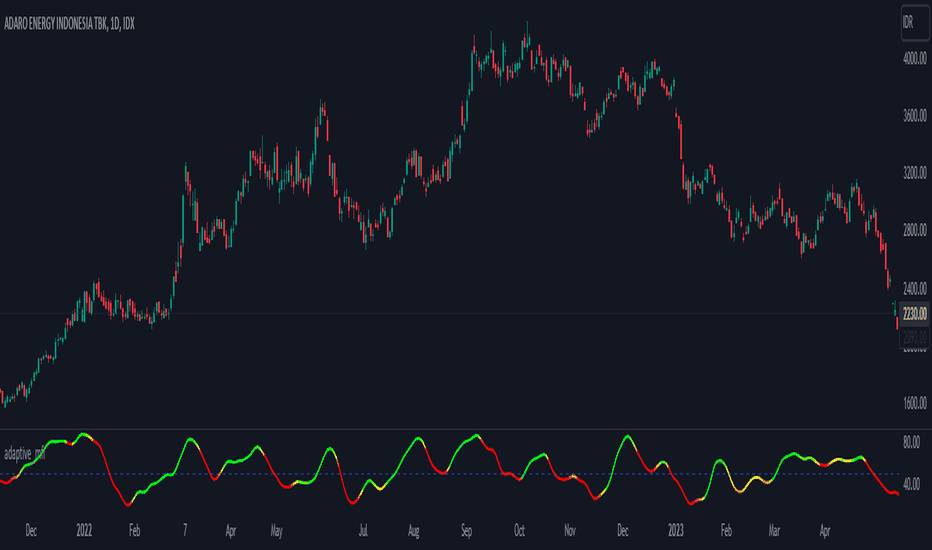Click the Oct label on time axis
The height and width of the screenshot is (550, 932).
[519, 530]
